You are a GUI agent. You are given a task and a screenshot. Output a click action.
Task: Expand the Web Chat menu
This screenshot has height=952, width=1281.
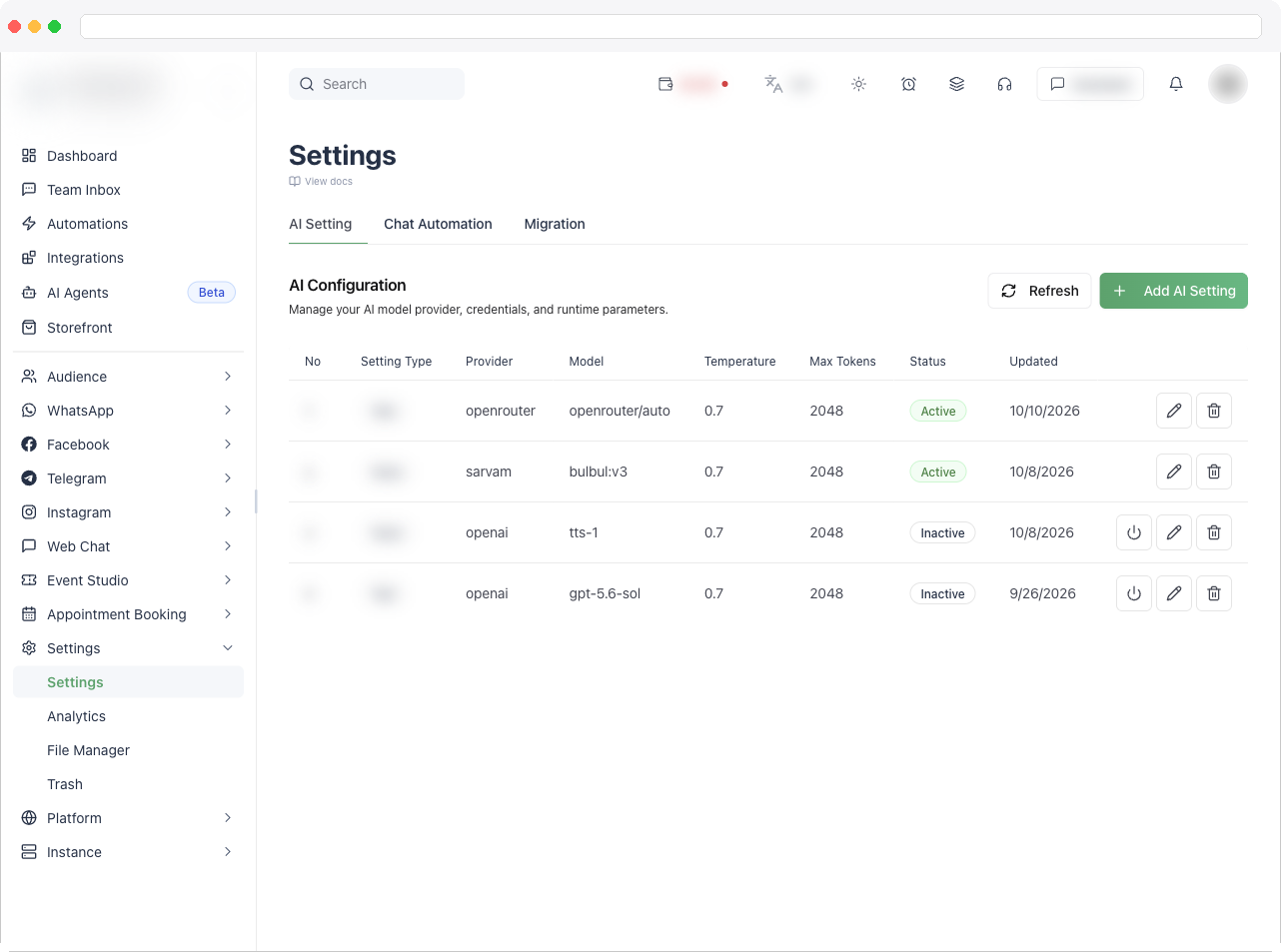pos(128,546)
